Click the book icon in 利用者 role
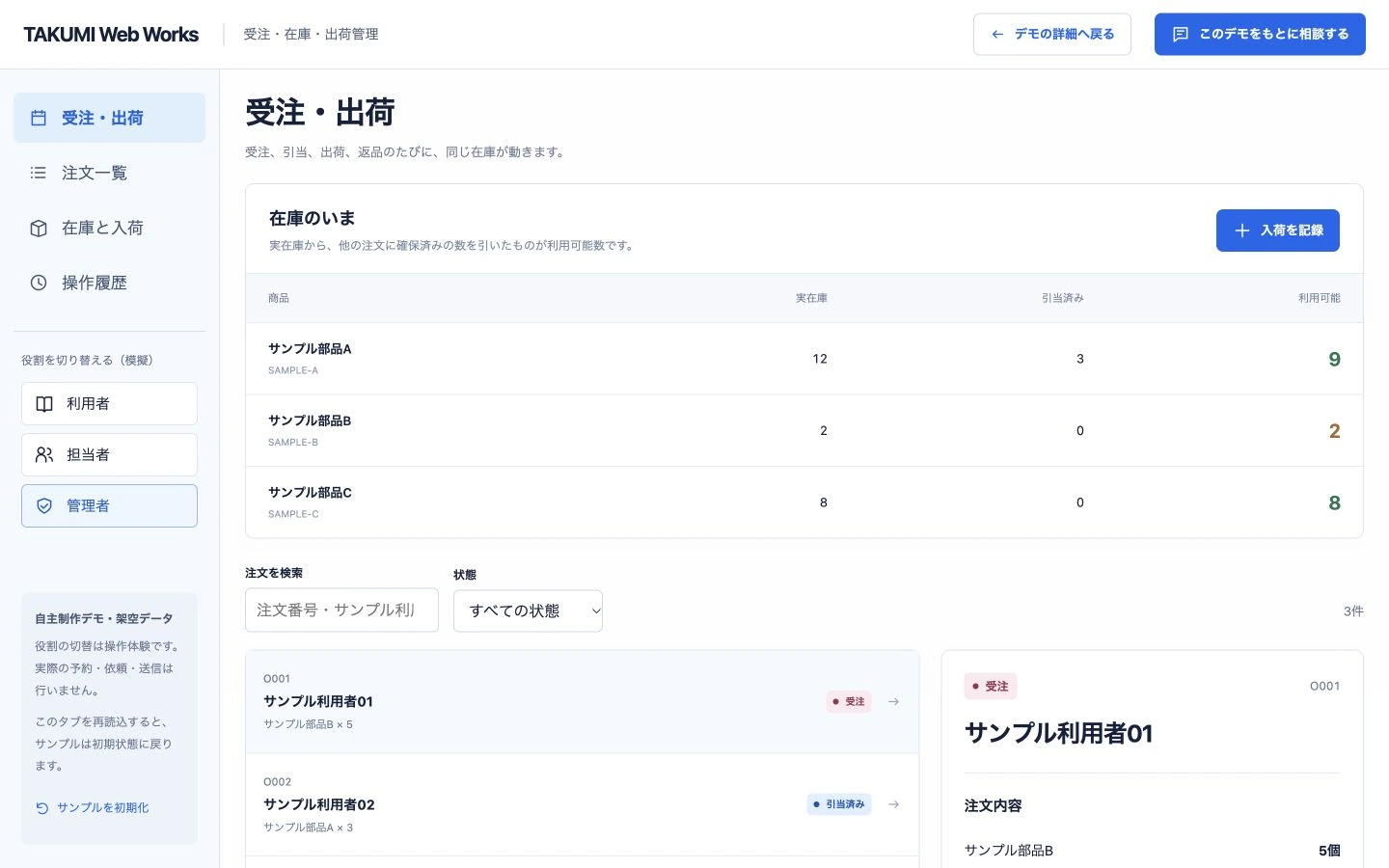 44,404
